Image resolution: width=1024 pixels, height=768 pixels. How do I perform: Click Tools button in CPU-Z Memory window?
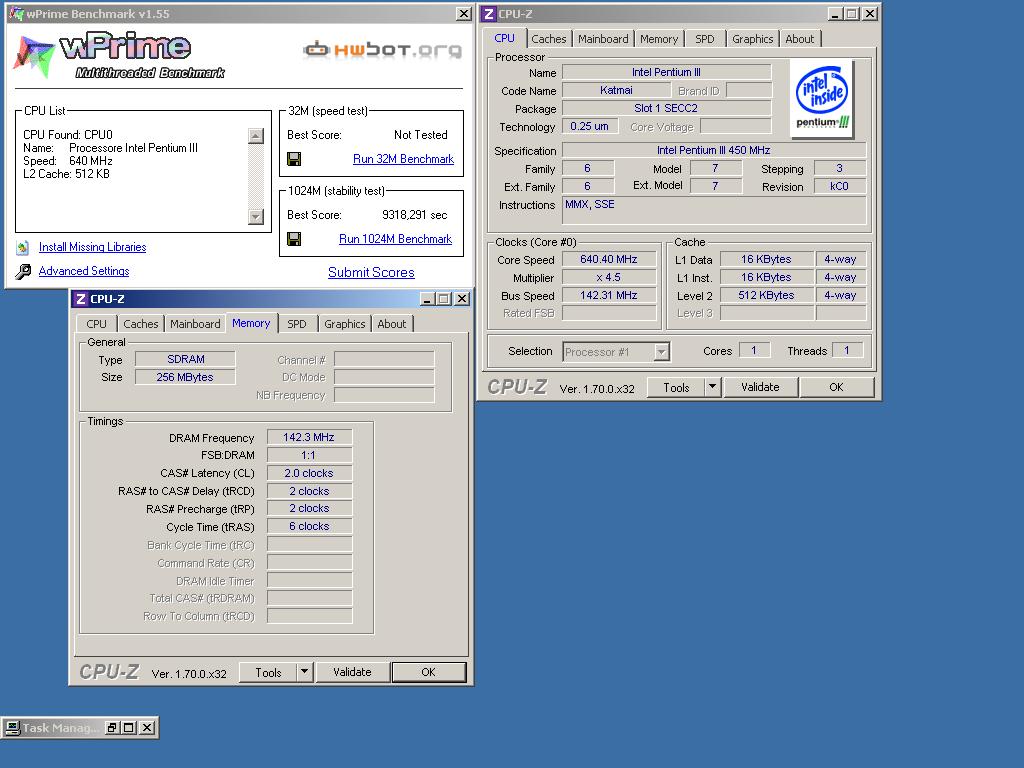pos(268,672)
